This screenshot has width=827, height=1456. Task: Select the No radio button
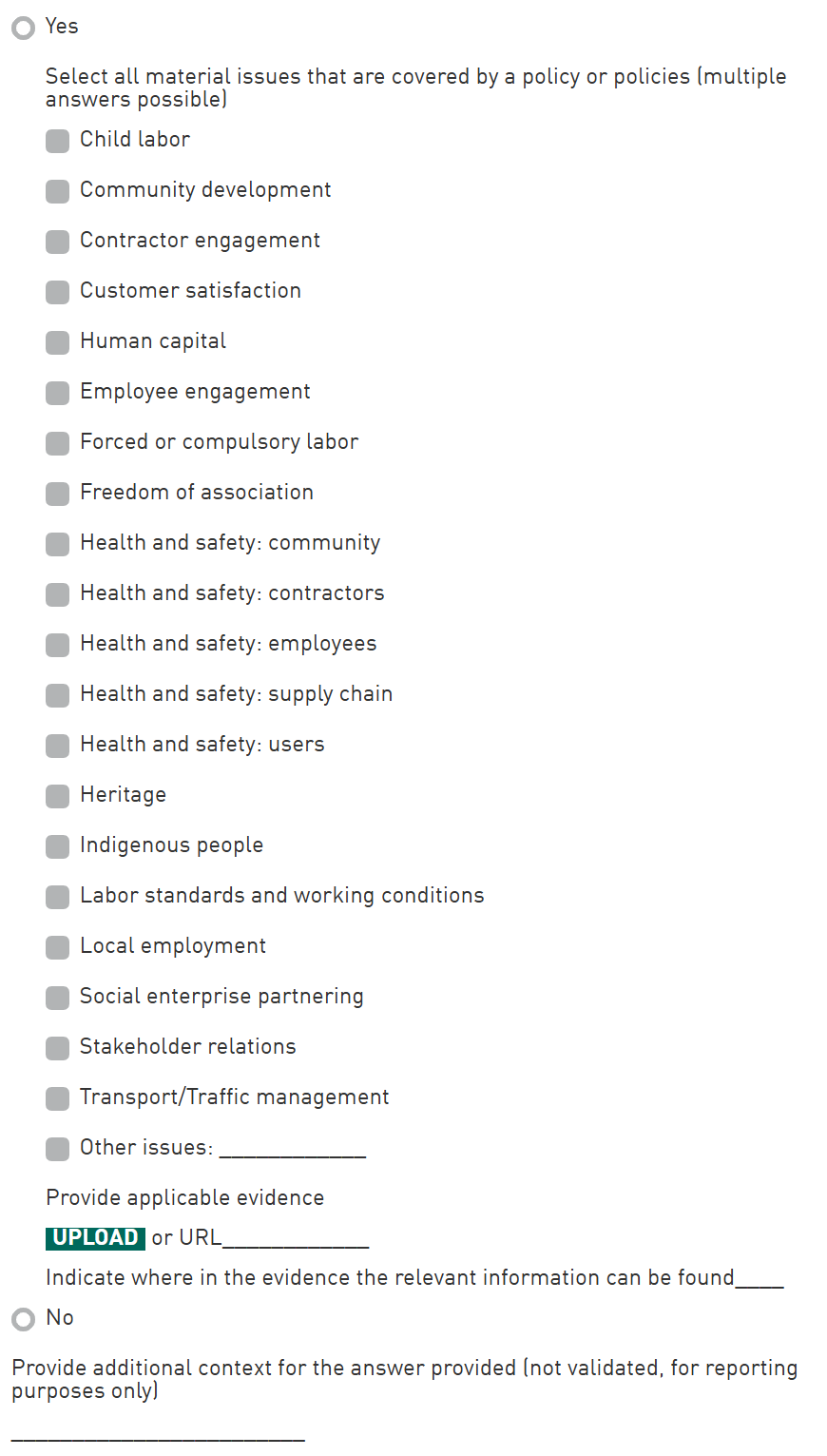click(23, 1319)
